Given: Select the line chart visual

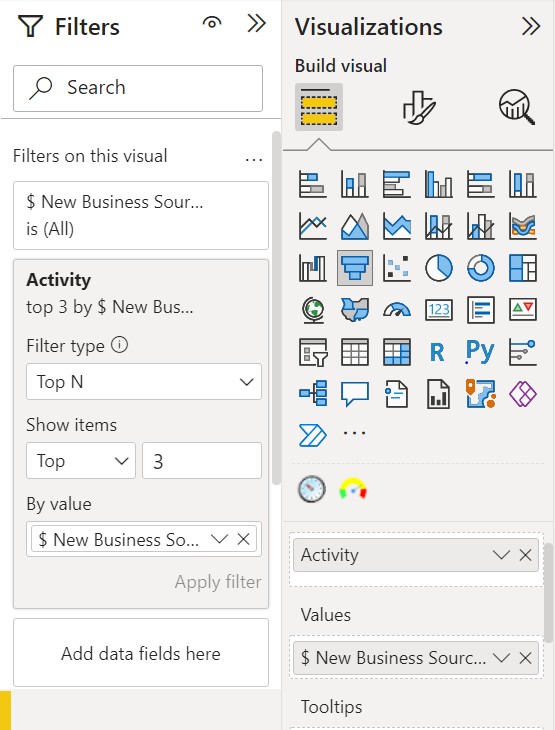Looking at the screenshot, I should [x=312, y=226].
